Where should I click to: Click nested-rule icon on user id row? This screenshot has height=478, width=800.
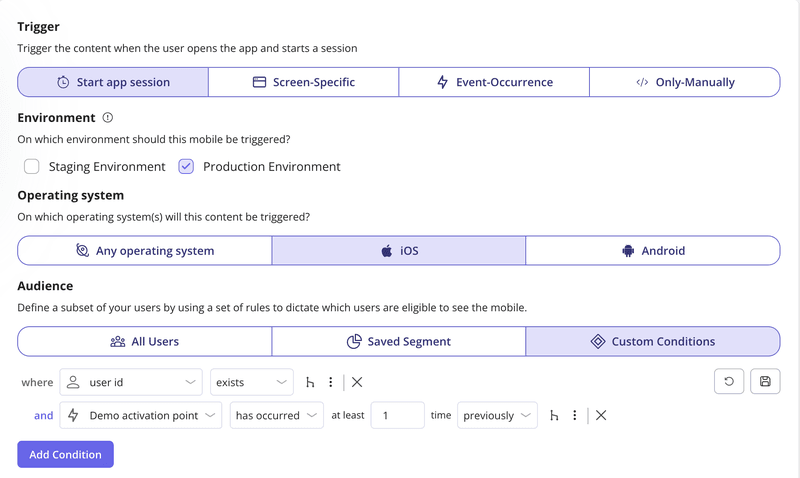310,382
